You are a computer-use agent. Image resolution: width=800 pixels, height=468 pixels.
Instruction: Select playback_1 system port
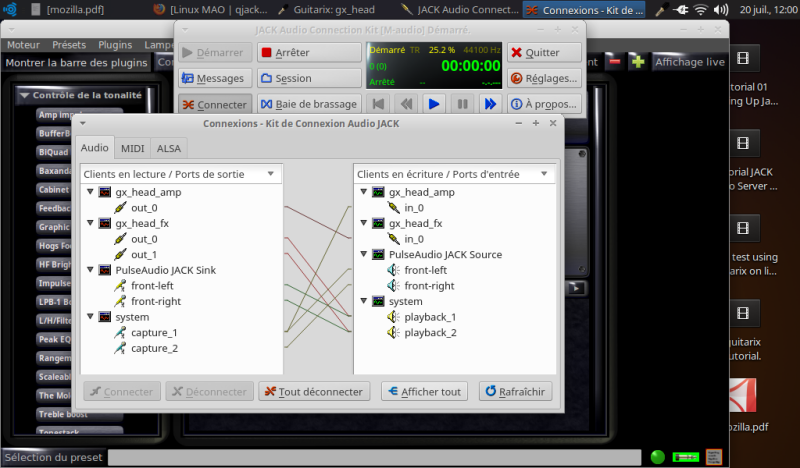[x=430, y=317]
